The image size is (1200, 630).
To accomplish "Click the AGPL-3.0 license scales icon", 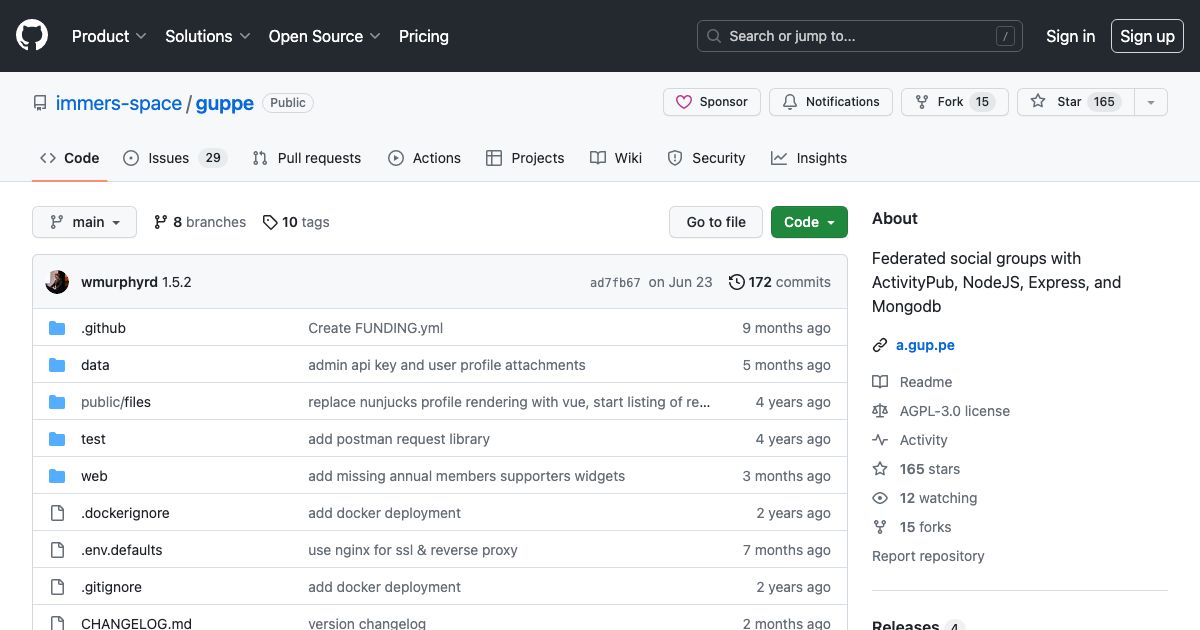I will tap(880, 411).
